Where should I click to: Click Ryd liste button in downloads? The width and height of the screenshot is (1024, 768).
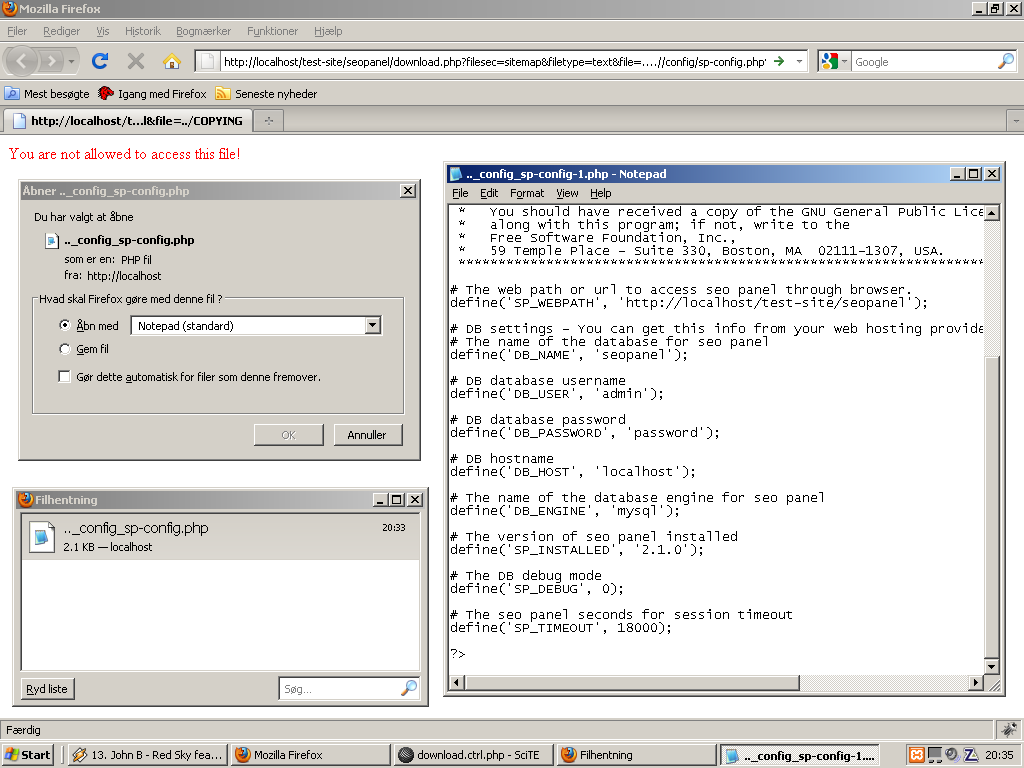tap(47, 689)
